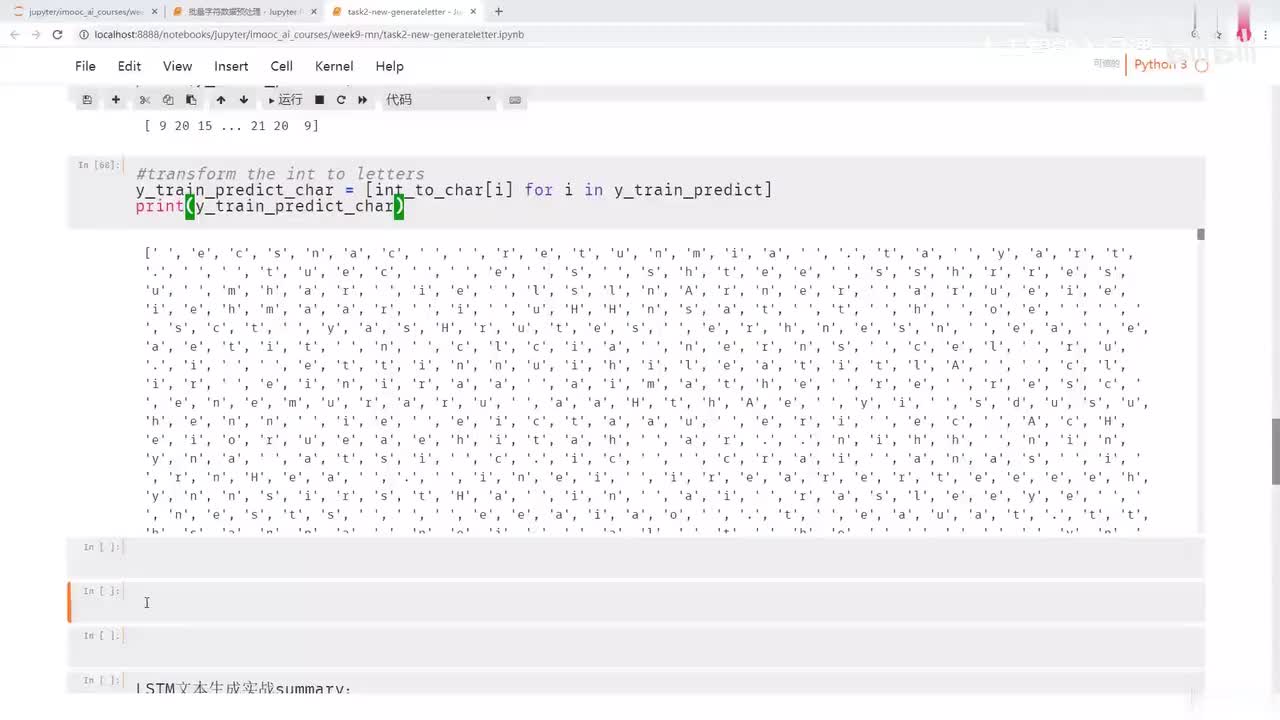Go forward in browser history
The width and height of the screenshot is (1280, 720).
pyautogui.click(x=36, y=34)
